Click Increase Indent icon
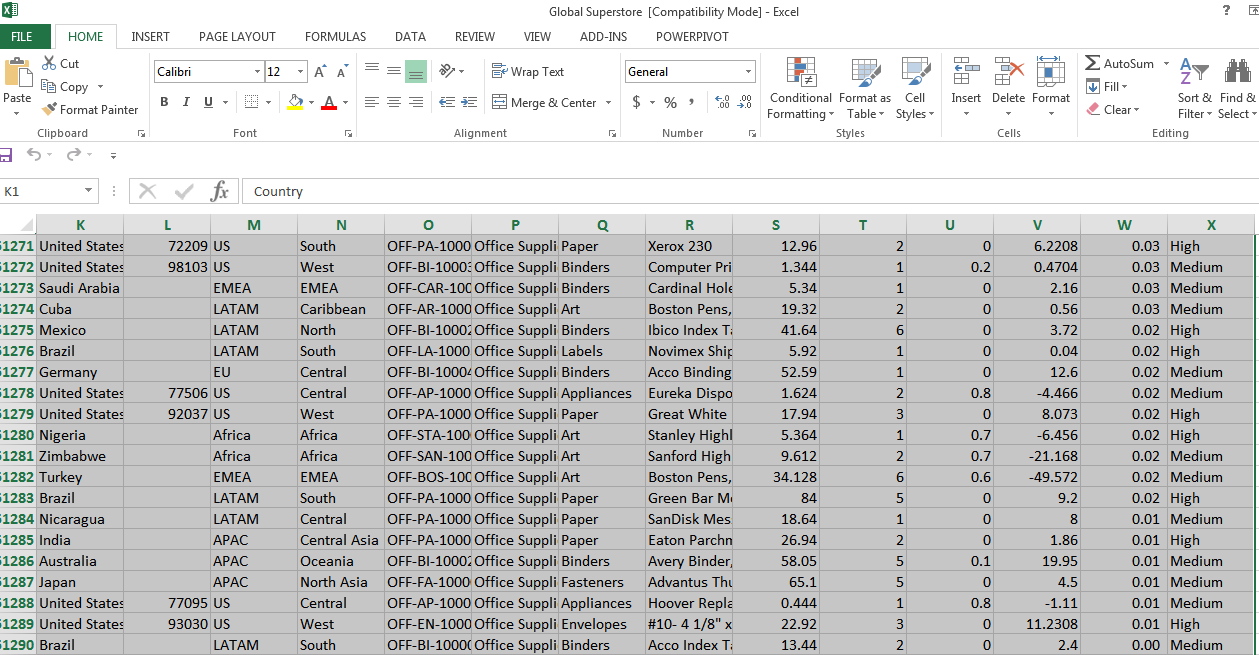1259x655 pixels. pyautogui.click(x=468, y=102)
